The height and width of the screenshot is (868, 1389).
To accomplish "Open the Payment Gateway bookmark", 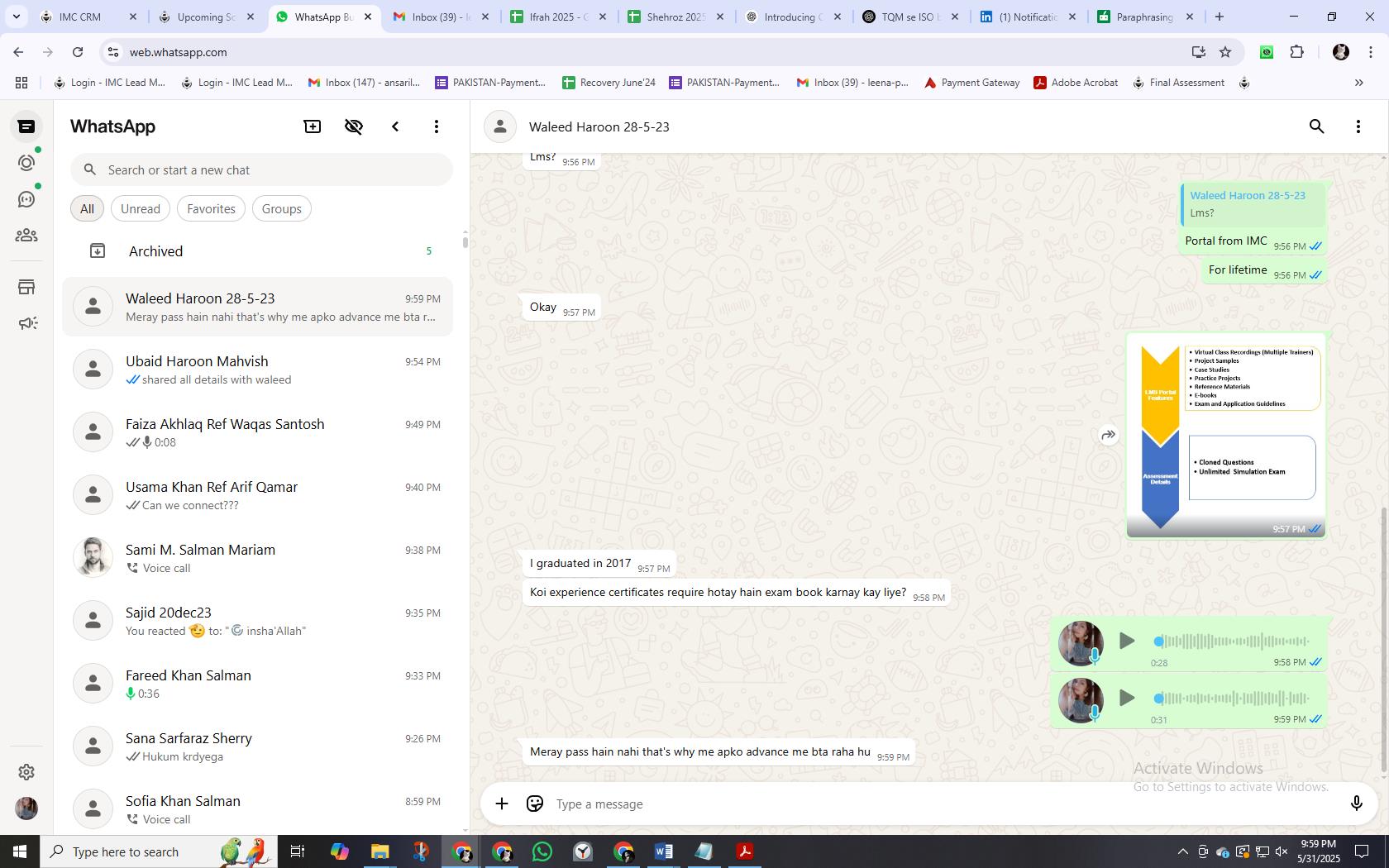I will pos(971,83).
